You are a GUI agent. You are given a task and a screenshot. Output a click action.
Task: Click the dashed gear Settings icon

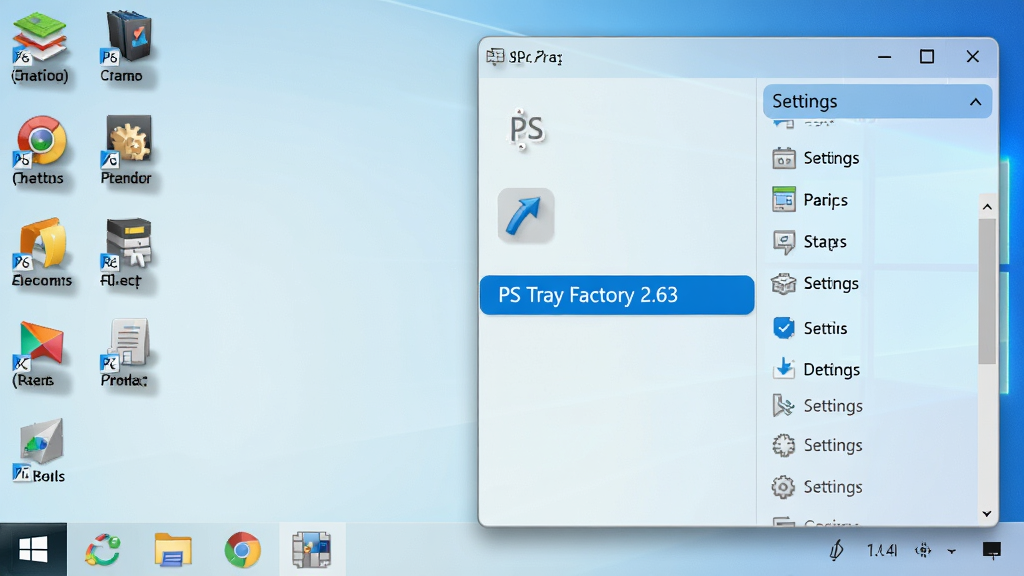(784, 445)
